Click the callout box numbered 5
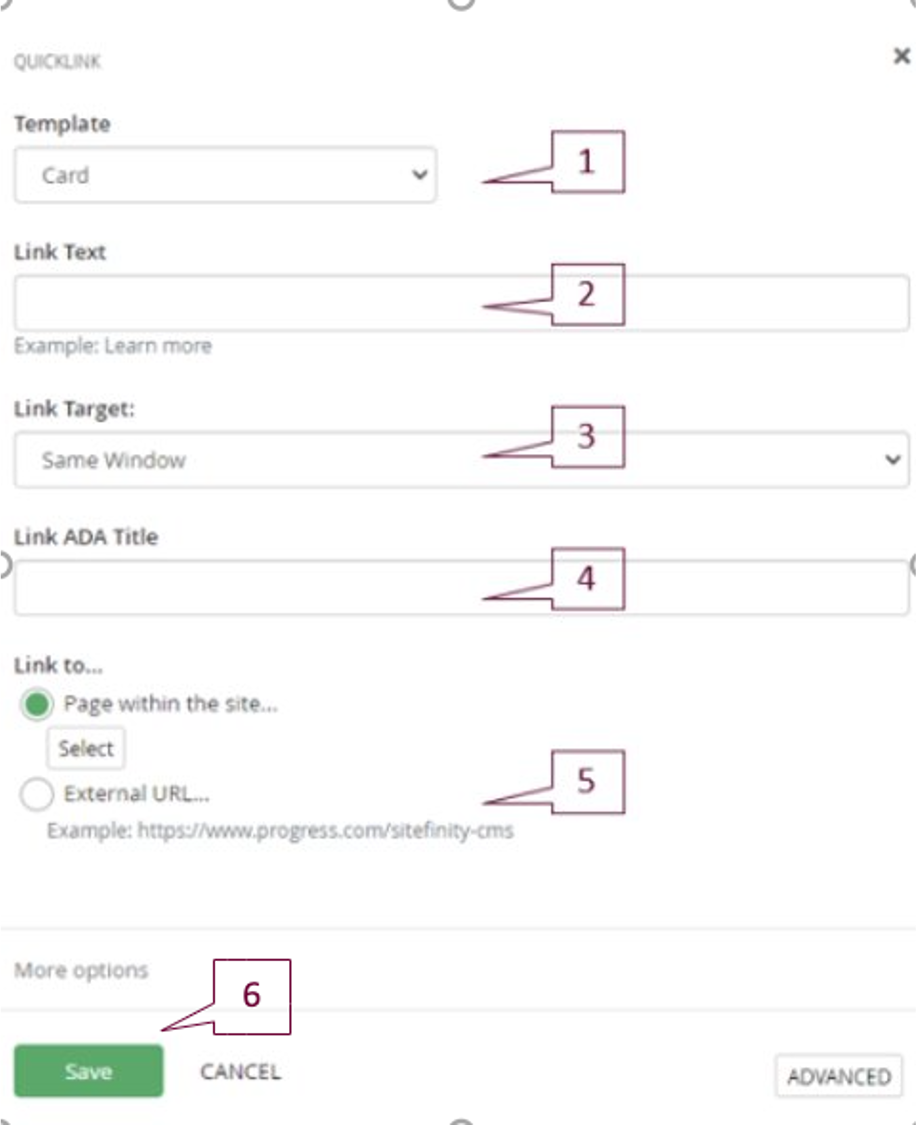Screen dimensions: 916x1125 pyautogui.click(x=587, y=781)
